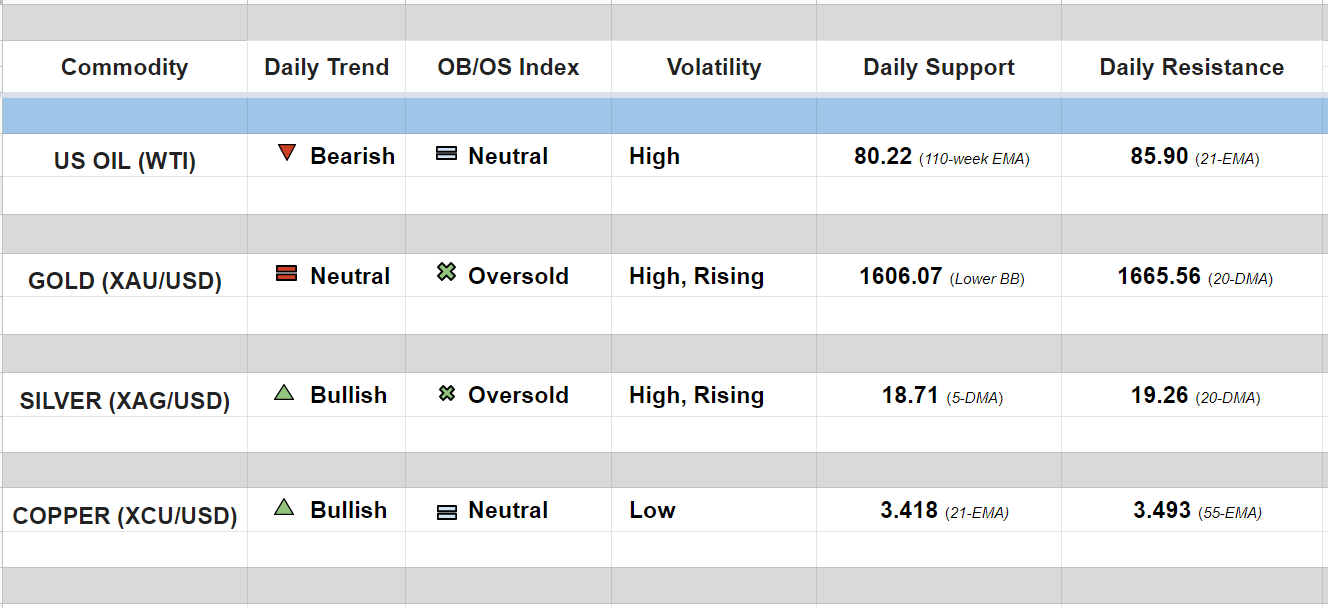Select the US OIL (WTI) cell
The width and height of the screenshot is (1328, 608).
pos(124,161)
